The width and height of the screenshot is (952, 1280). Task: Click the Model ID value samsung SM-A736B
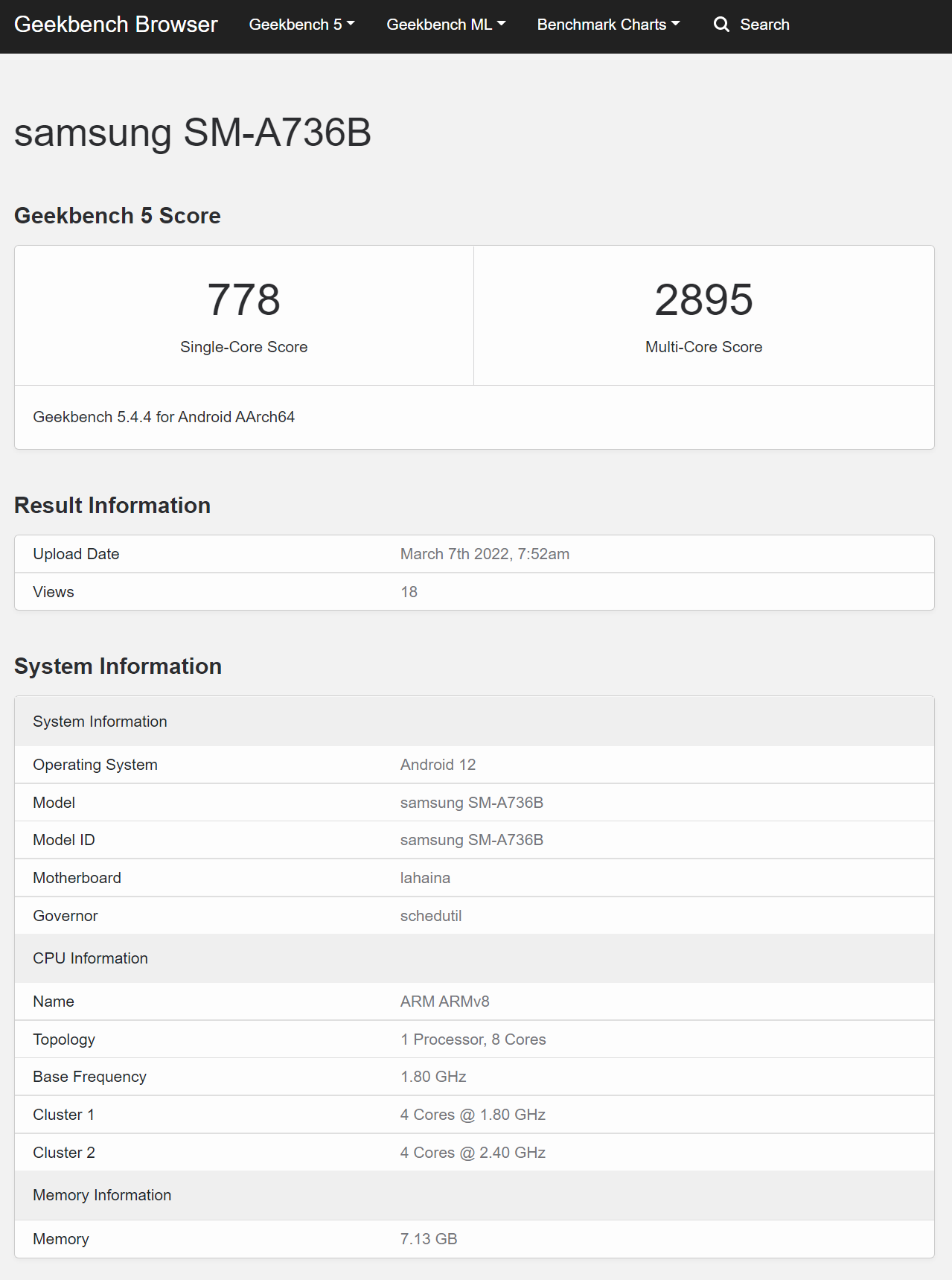tap(472, 840)
